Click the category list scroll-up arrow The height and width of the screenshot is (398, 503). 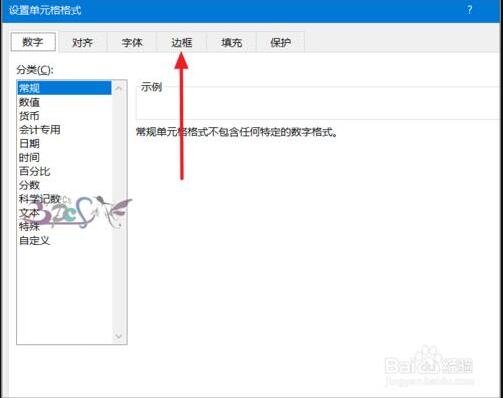[119, 88]
